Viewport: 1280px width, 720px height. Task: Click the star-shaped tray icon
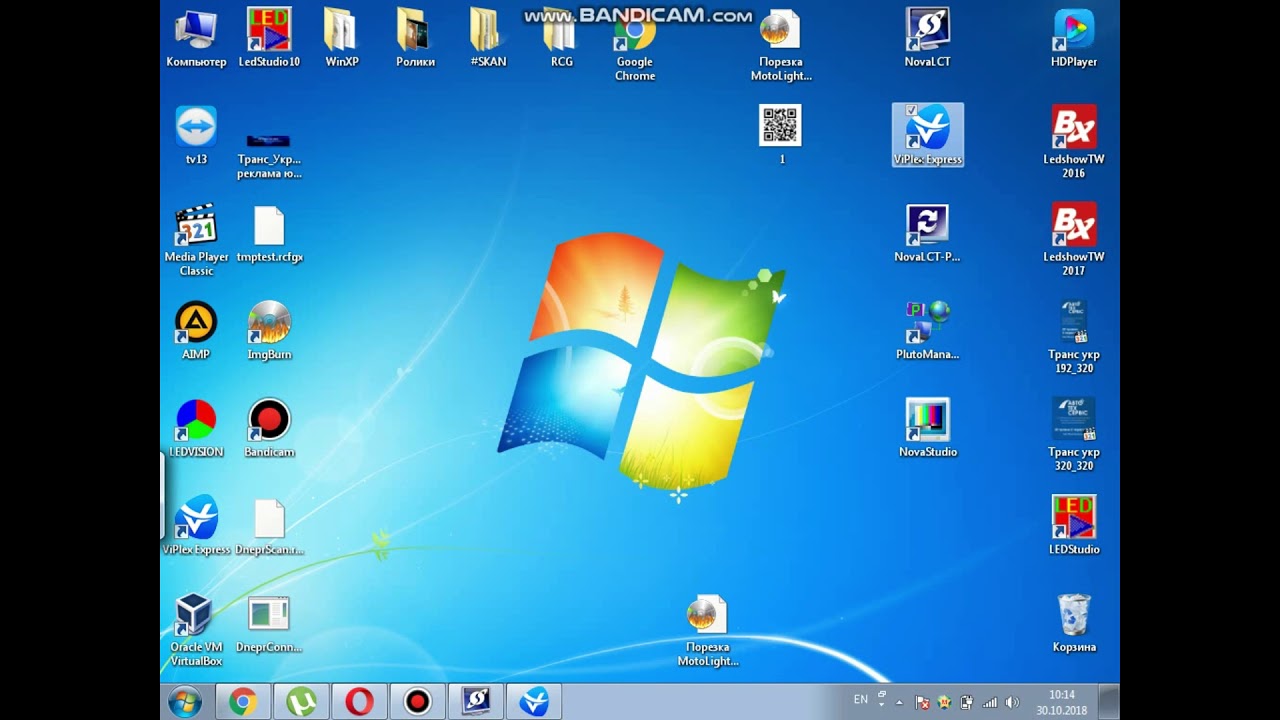tap(944, 702)
